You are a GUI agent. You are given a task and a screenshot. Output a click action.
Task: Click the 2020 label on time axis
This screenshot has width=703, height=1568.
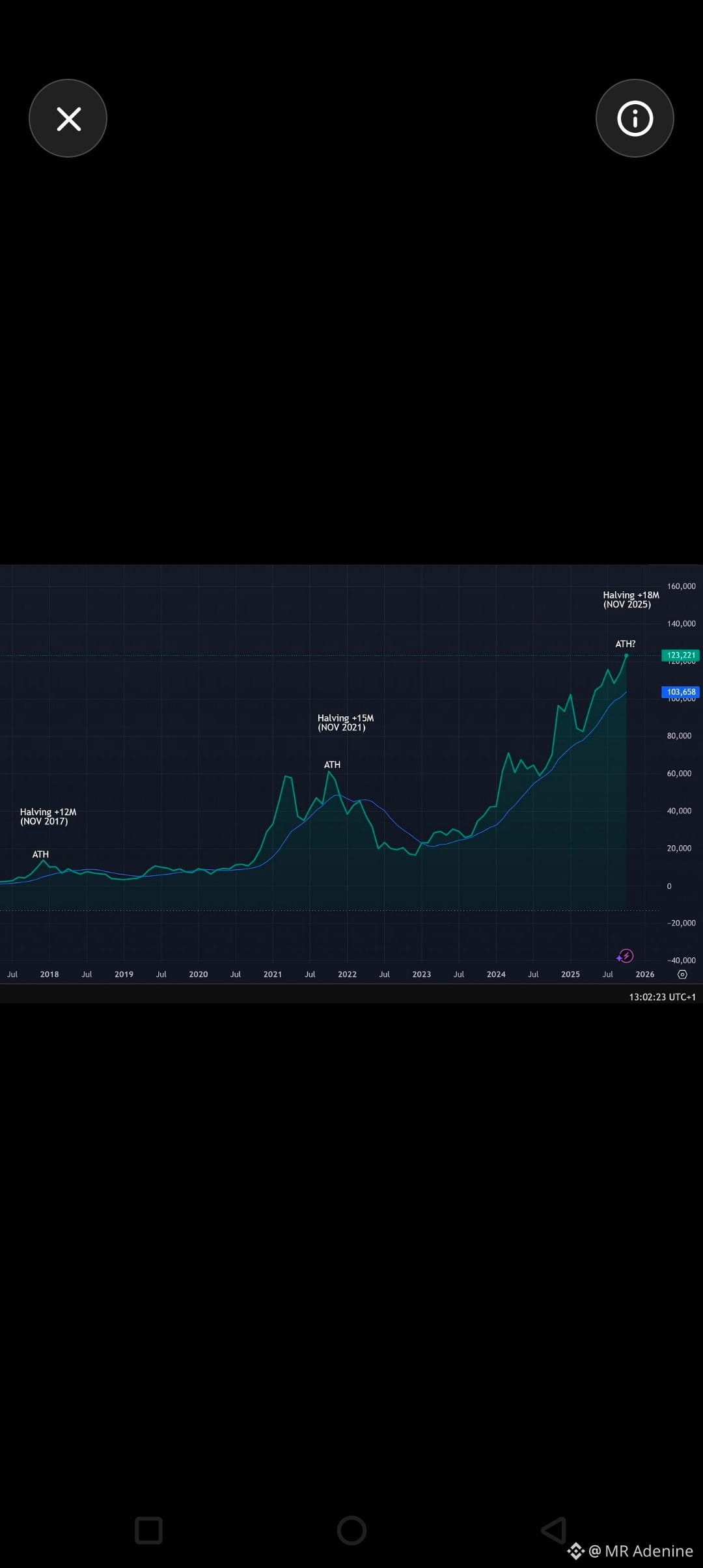[x=199, y=974]
